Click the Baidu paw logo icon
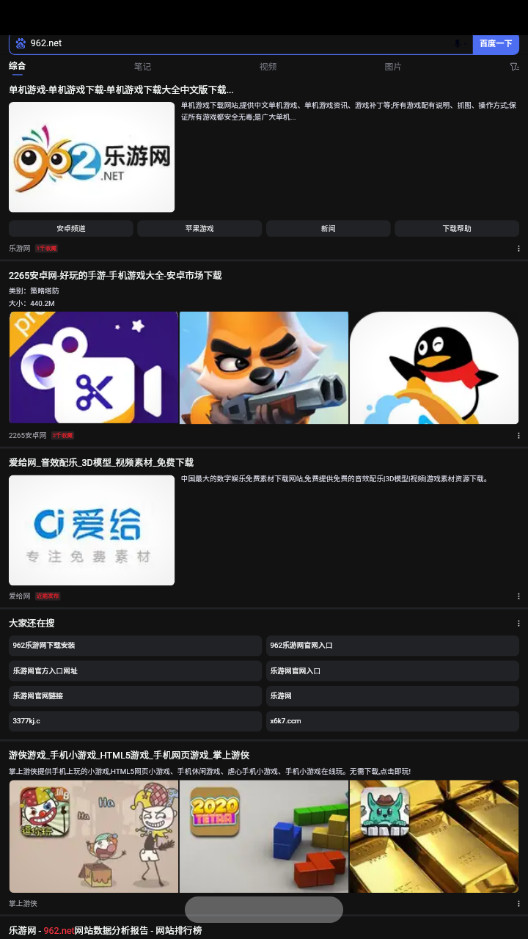The height and width of the screenshot is (939, 528). point(20,43)
